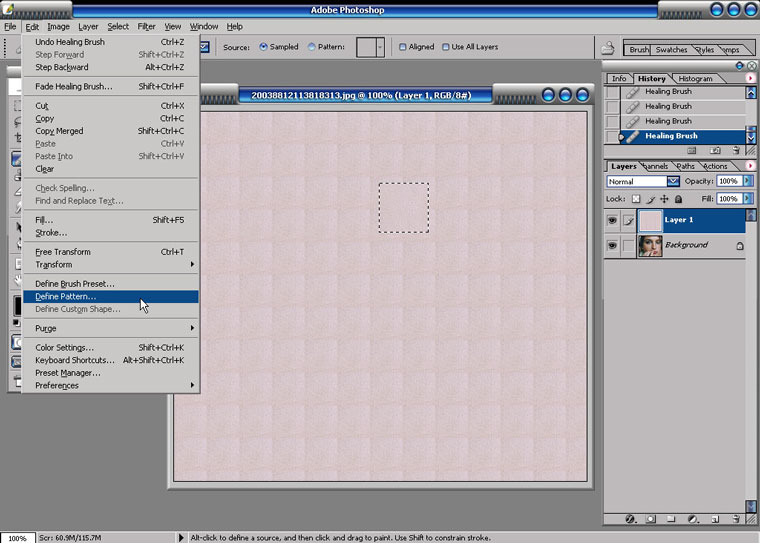Hide Layer 1 using its eye icon
This screenshot has width=760, height=543.
click(x=612, y=220)
